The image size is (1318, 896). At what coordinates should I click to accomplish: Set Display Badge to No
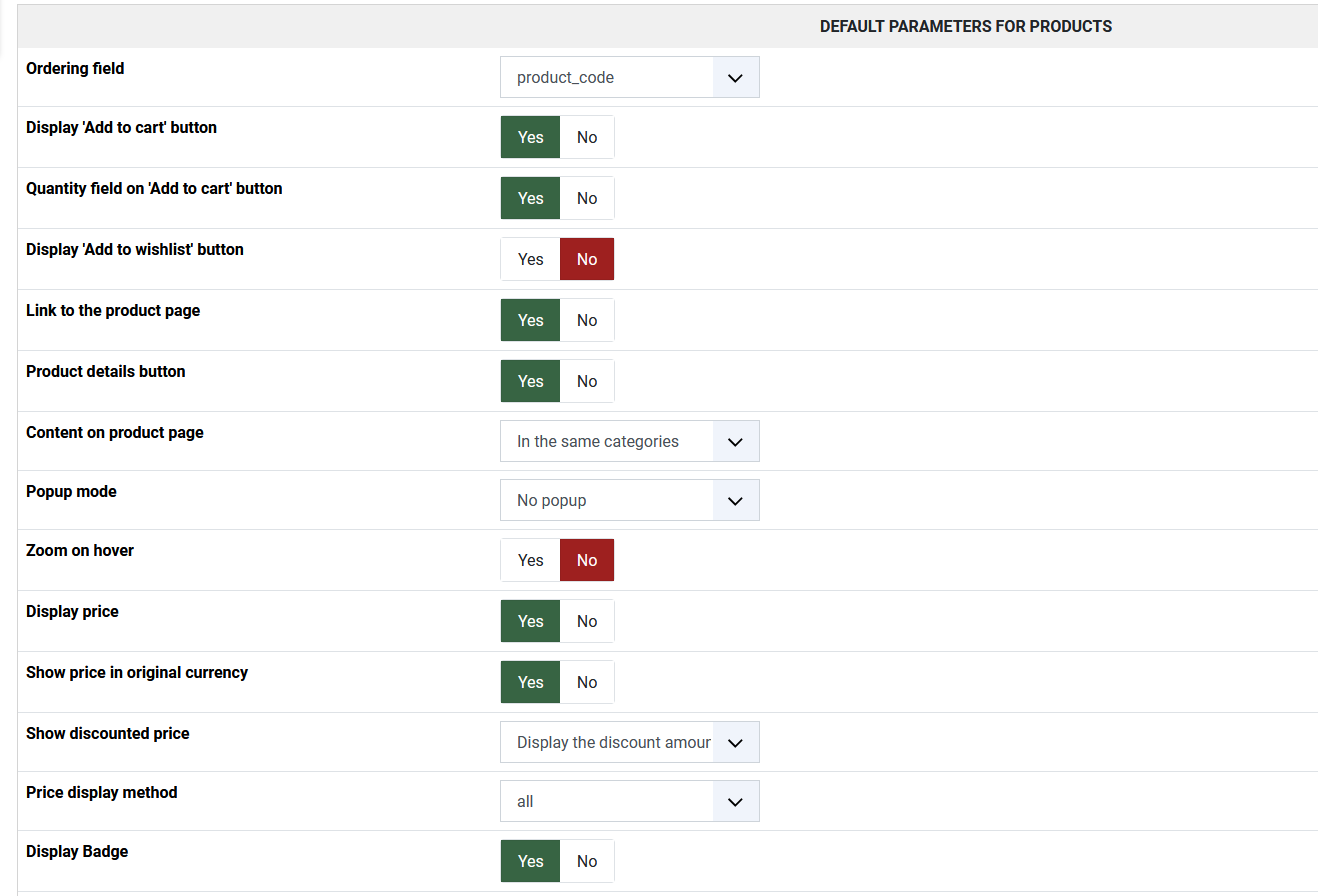click(587, 861)
